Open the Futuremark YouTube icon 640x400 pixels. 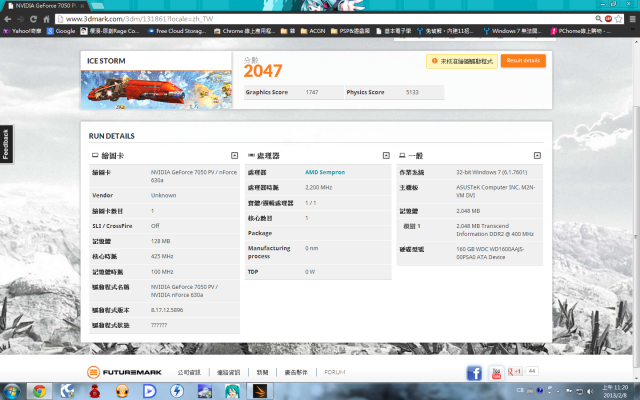pyautogui.click(x=496, y=373)
